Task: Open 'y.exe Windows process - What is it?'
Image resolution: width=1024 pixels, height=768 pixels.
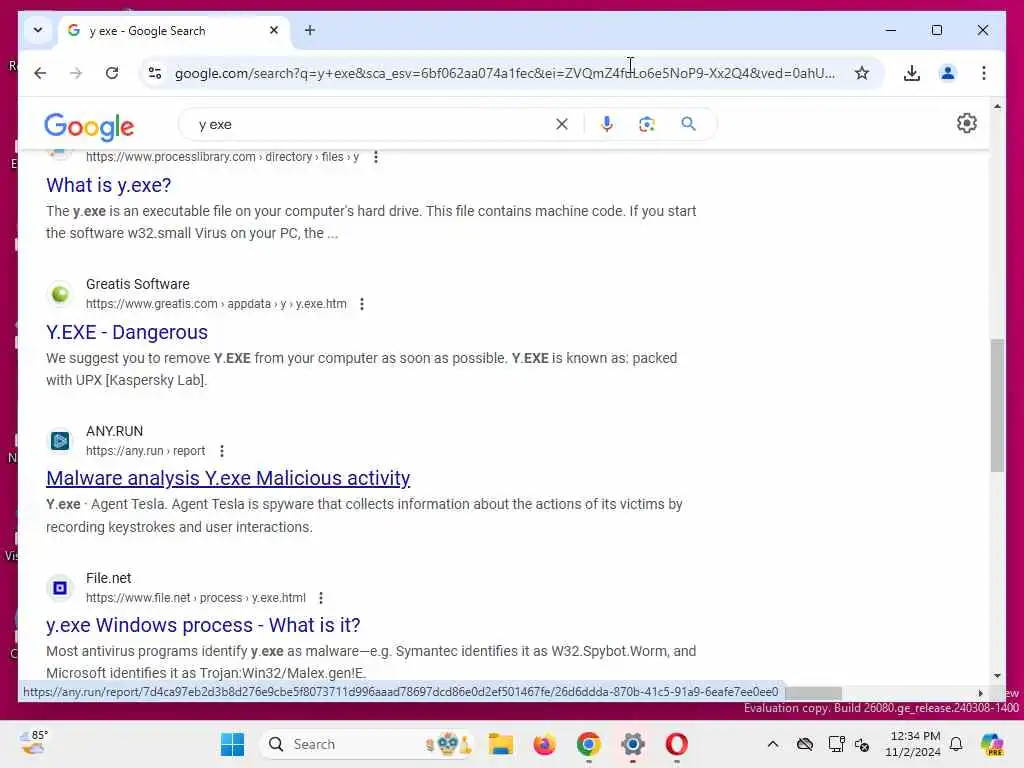Action: (203, 626)
